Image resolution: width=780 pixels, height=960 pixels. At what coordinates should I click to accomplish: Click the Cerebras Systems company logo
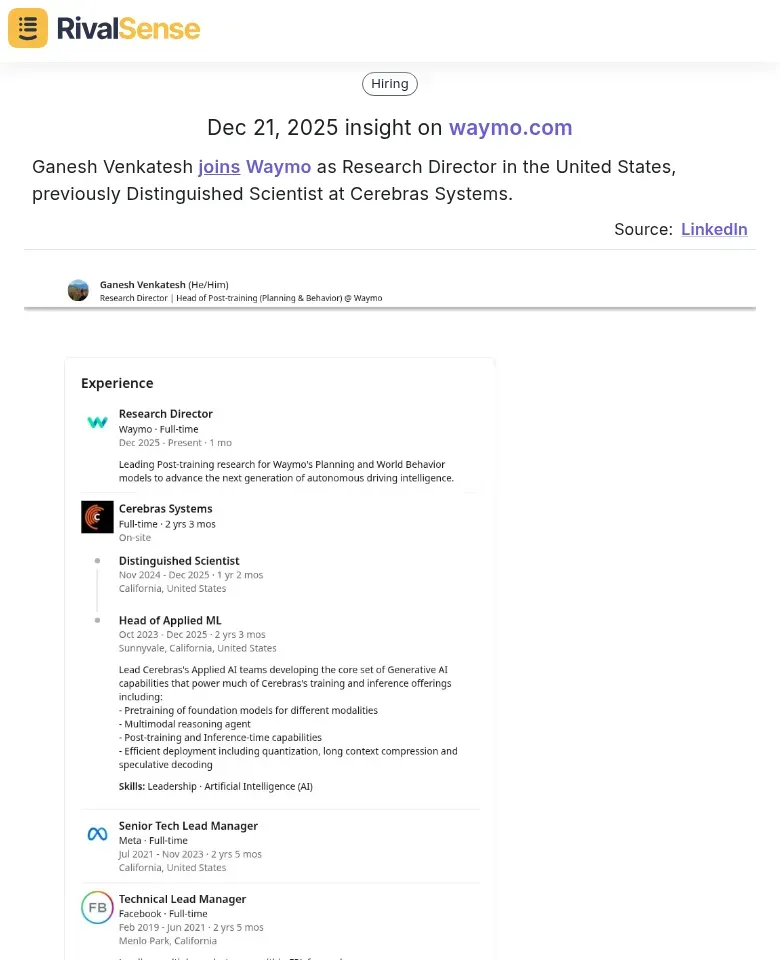(96, 516)
